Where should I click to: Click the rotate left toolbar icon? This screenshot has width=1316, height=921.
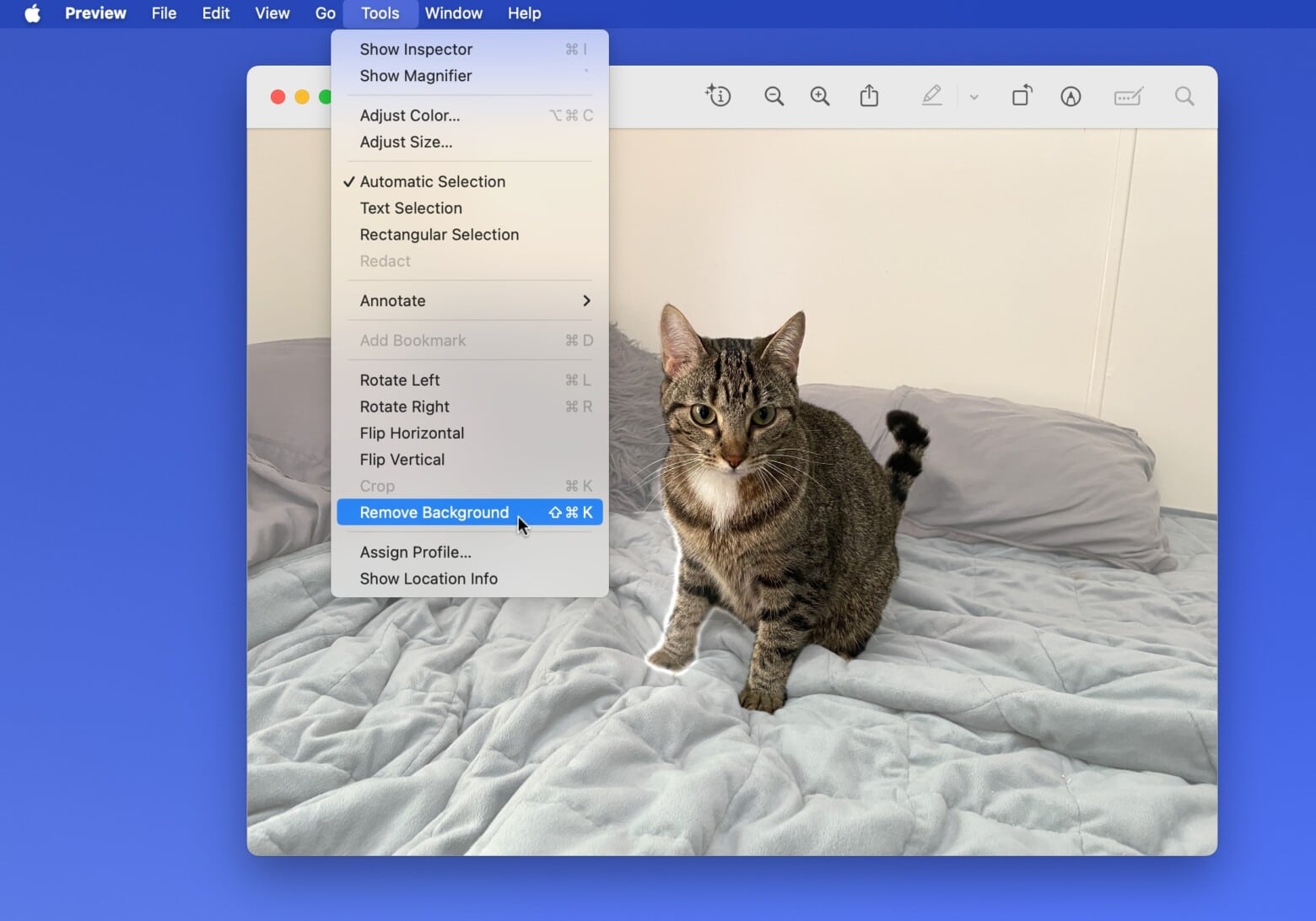tap(1022, 96)
